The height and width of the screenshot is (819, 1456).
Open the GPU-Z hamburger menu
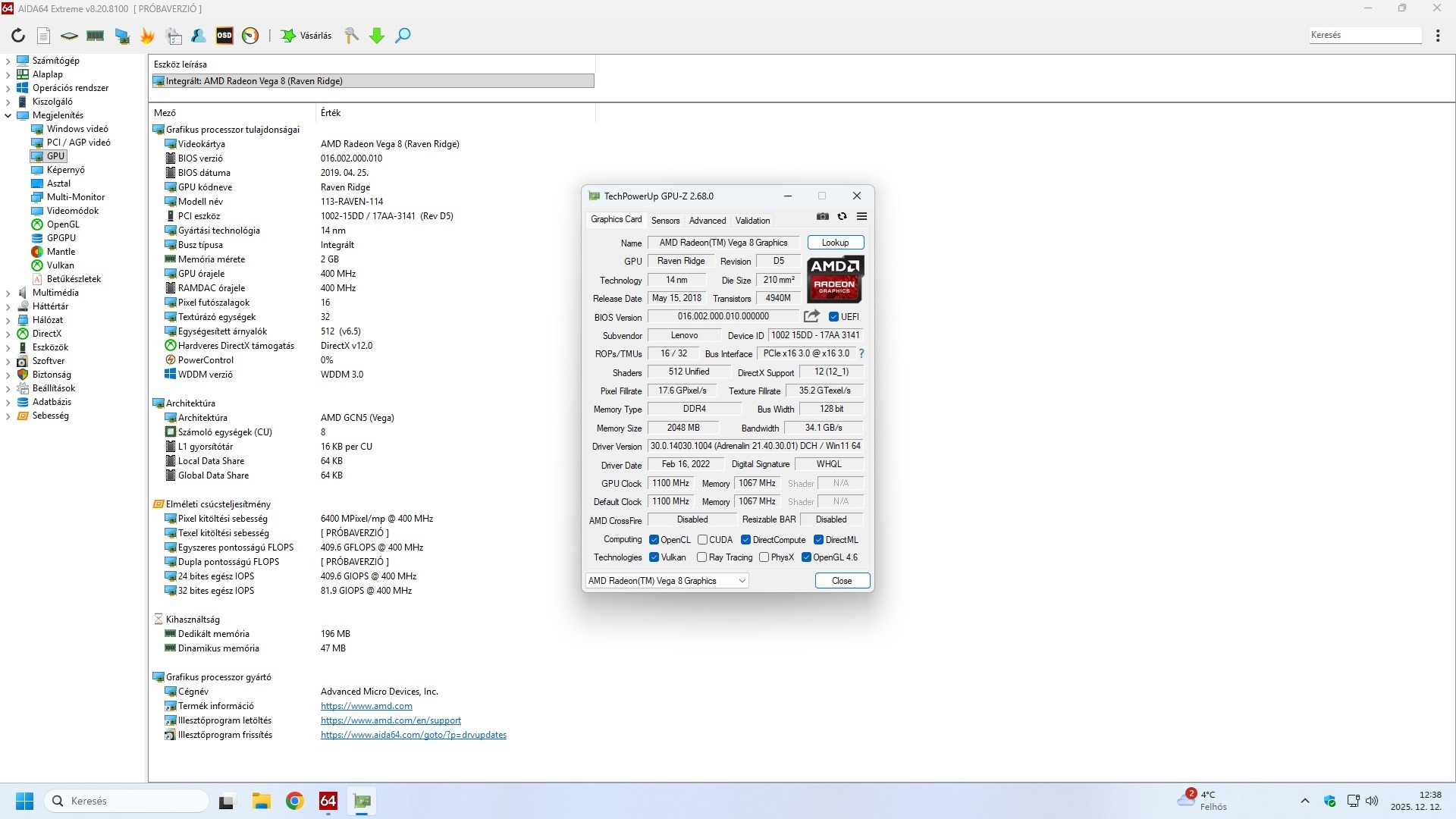click(x=861, y=217)
